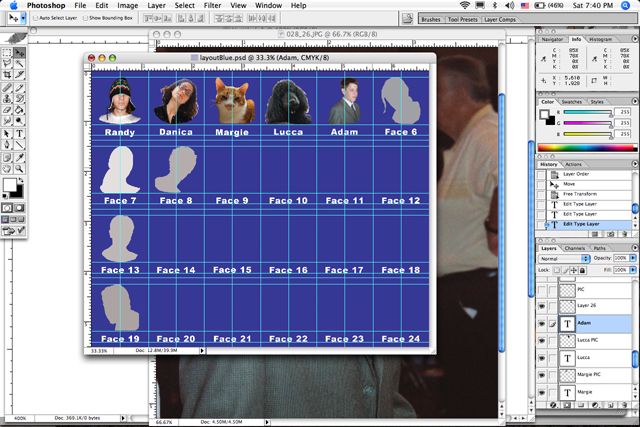
Task: Select the Lasso tool
Action: pos(7,64)
